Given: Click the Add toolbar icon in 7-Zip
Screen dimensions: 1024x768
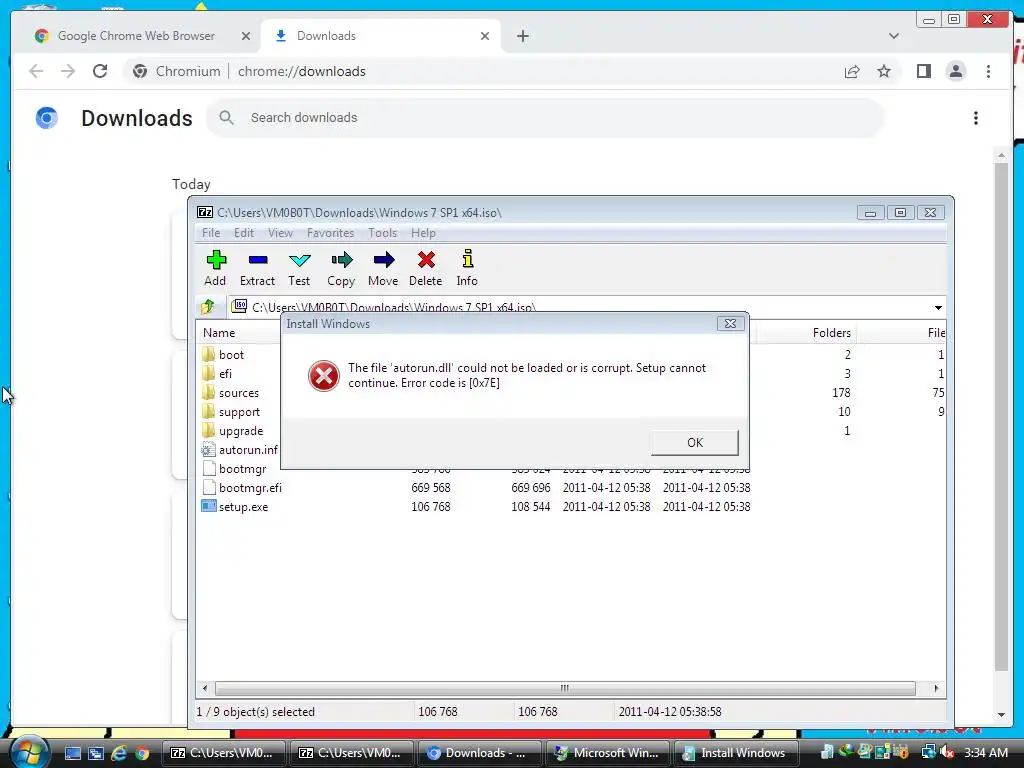Looking at the screenshot, I should tap(216, 268).
